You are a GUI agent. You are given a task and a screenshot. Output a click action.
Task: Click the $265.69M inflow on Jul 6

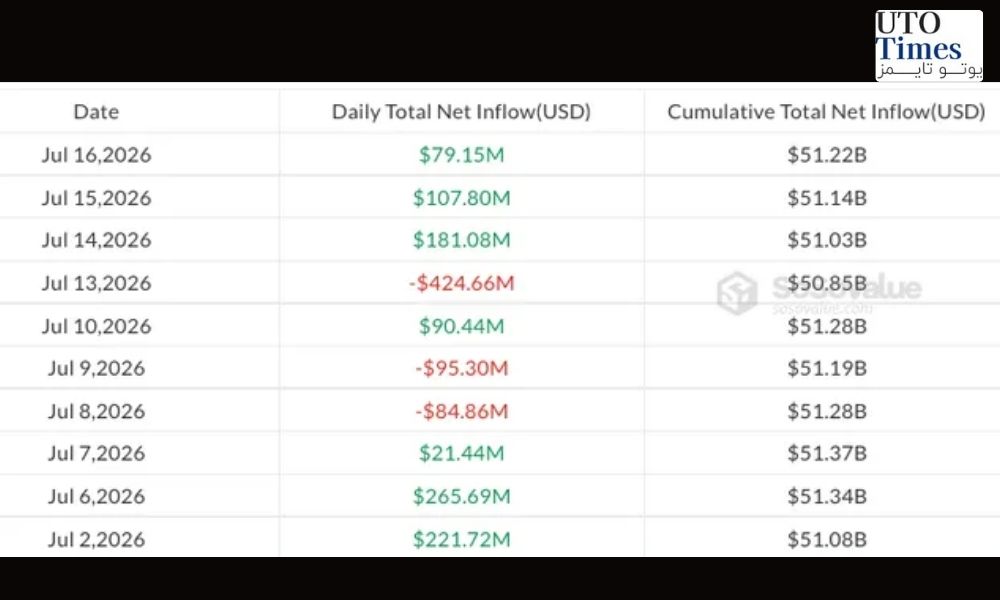(x=461, y=497)
